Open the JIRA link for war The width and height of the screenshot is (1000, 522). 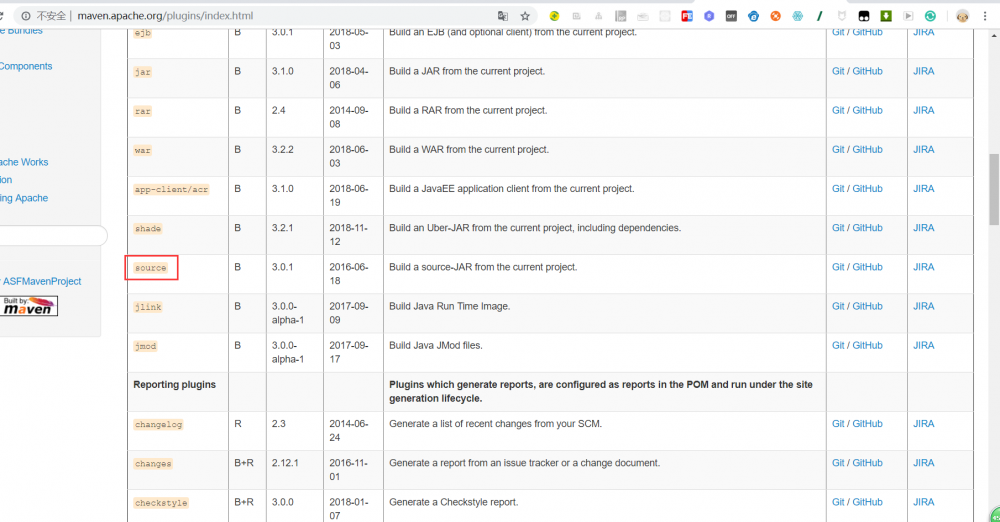click(923, 149)
